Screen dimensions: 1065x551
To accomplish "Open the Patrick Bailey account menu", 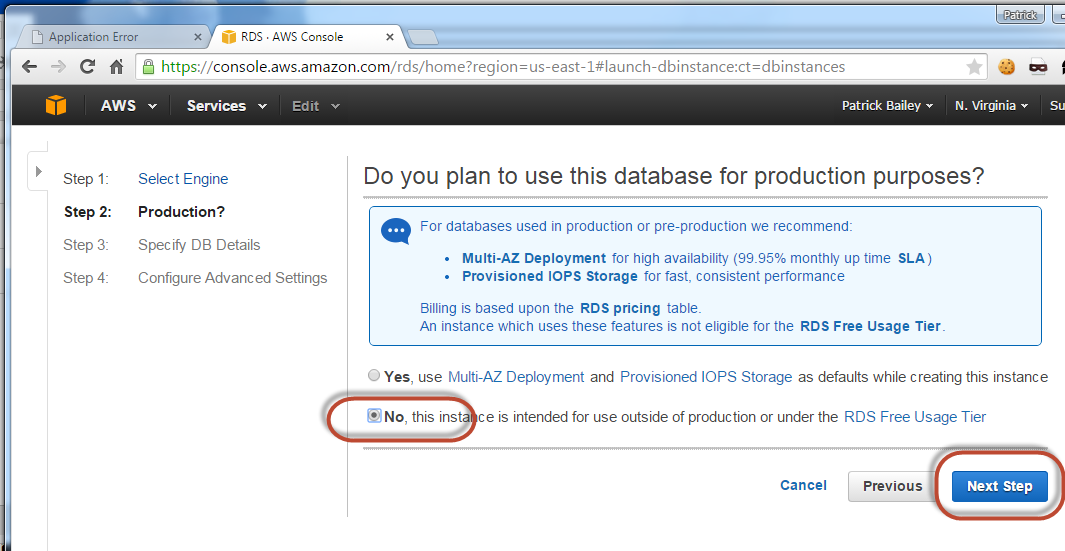I will point(887,105).
